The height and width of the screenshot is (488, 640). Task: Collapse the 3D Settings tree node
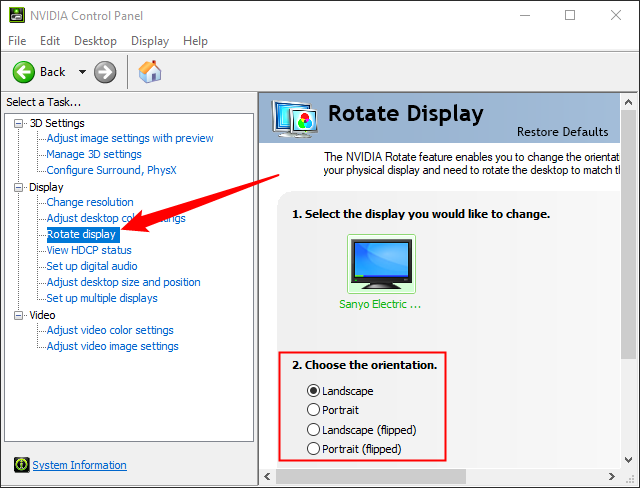click(x=19, y=123)
